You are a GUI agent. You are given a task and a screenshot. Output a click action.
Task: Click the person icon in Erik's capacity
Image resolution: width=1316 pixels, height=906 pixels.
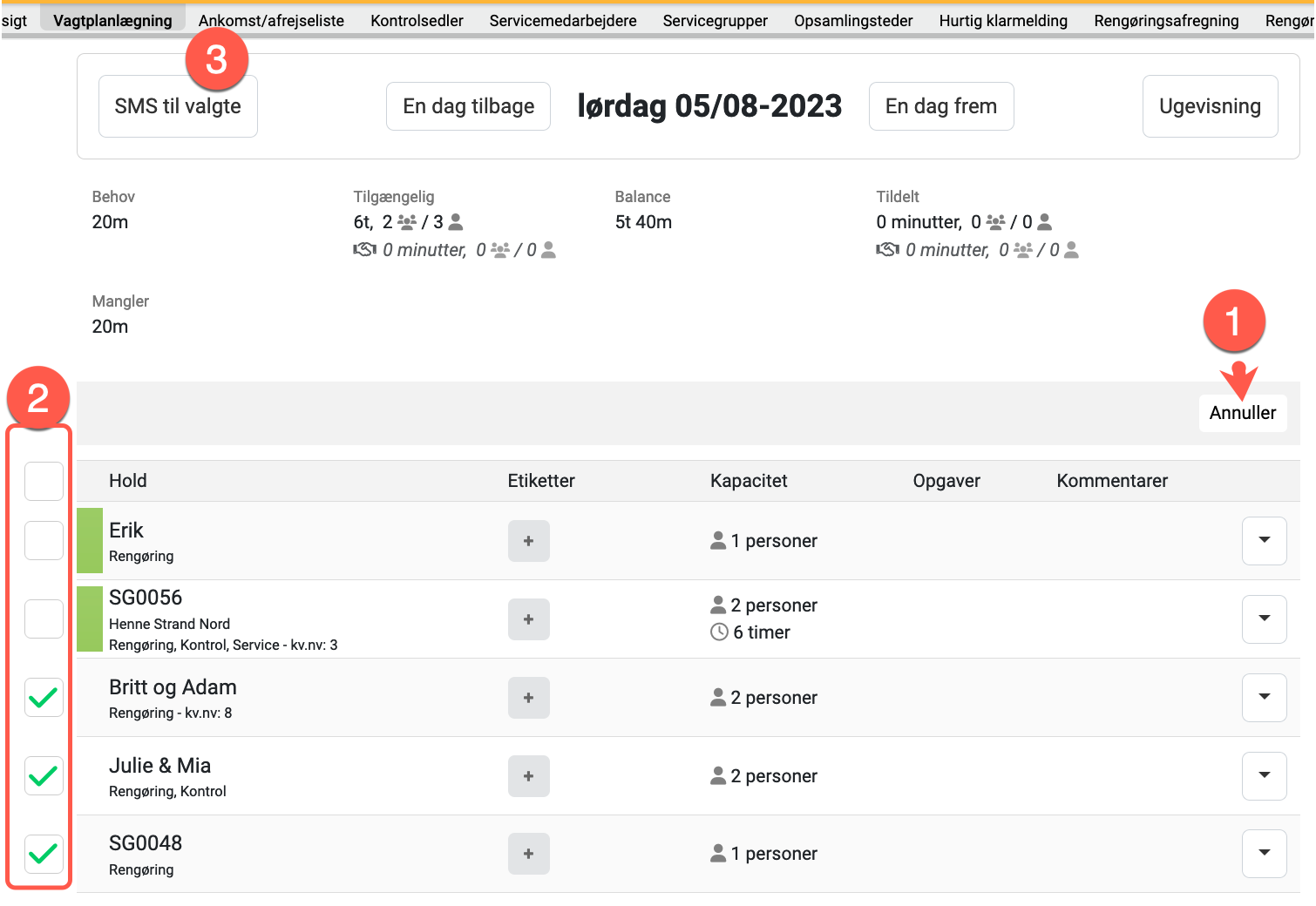click(718, 541)
